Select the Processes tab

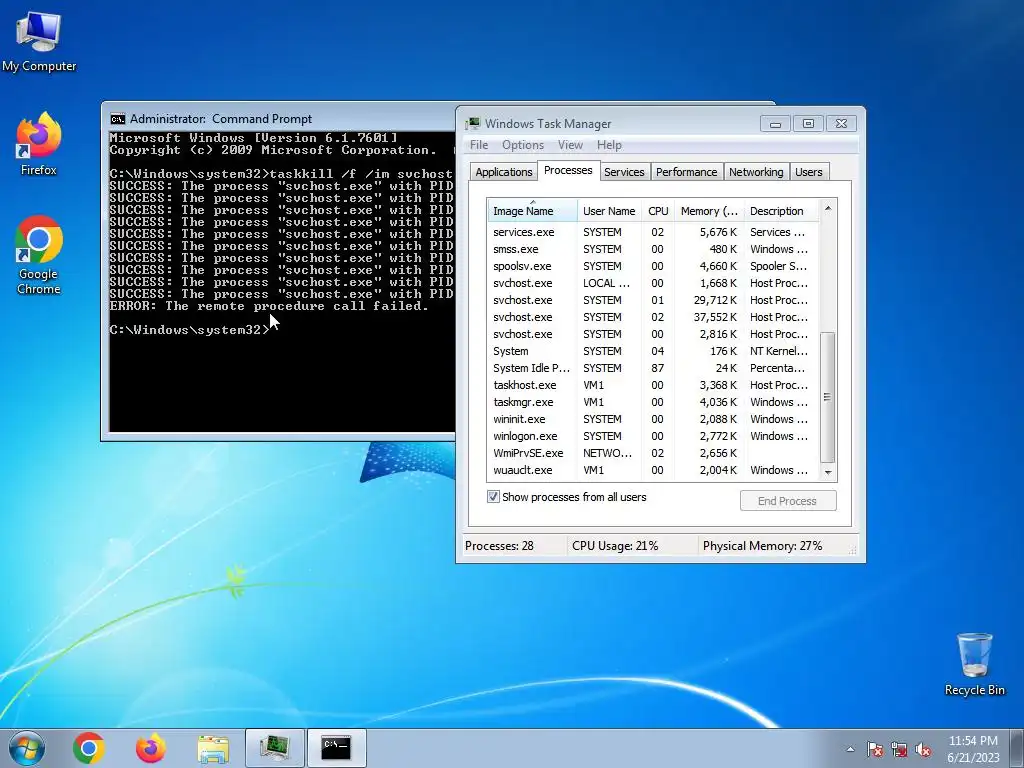(568, 170)
